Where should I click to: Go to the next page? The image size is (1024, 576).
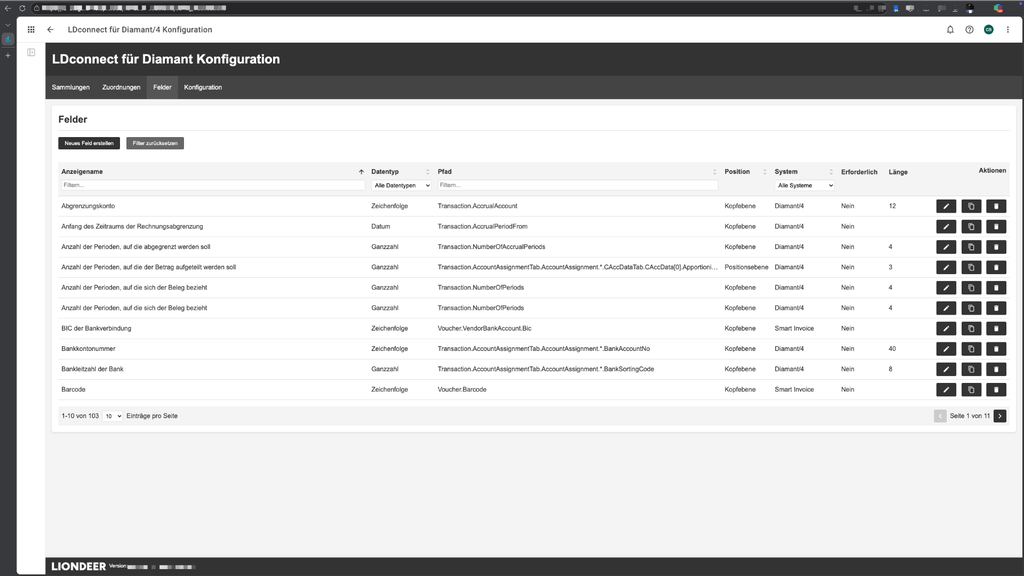(x=1000, y=416)
